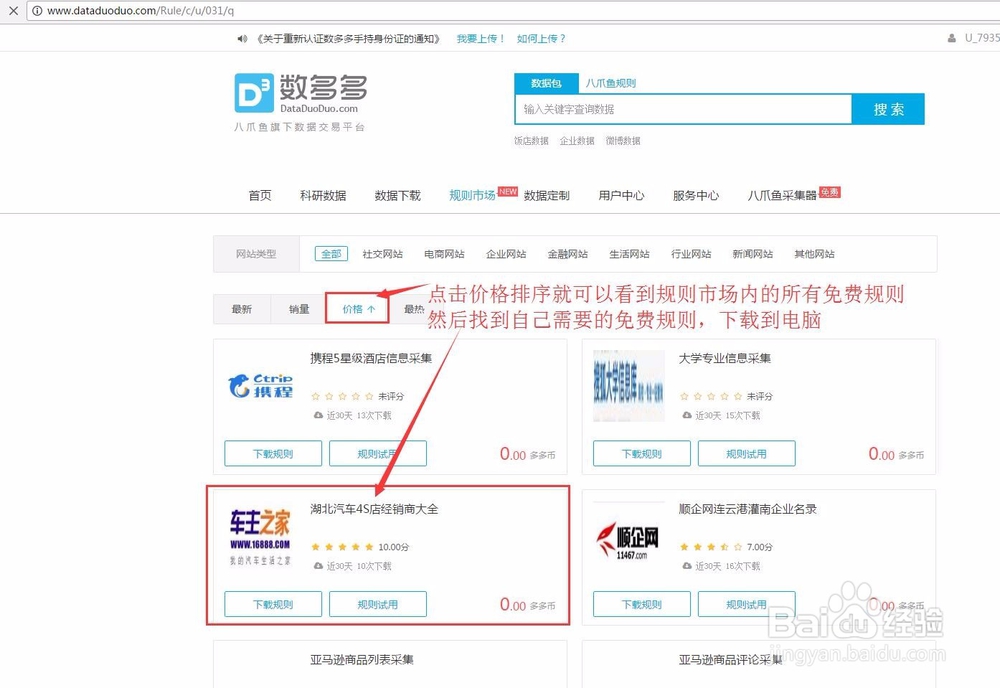The image size is (1000, 688).
Task: Click download cloud icon under 大学专业 rule
Action: pyautogui.click(x=686, y=415)
